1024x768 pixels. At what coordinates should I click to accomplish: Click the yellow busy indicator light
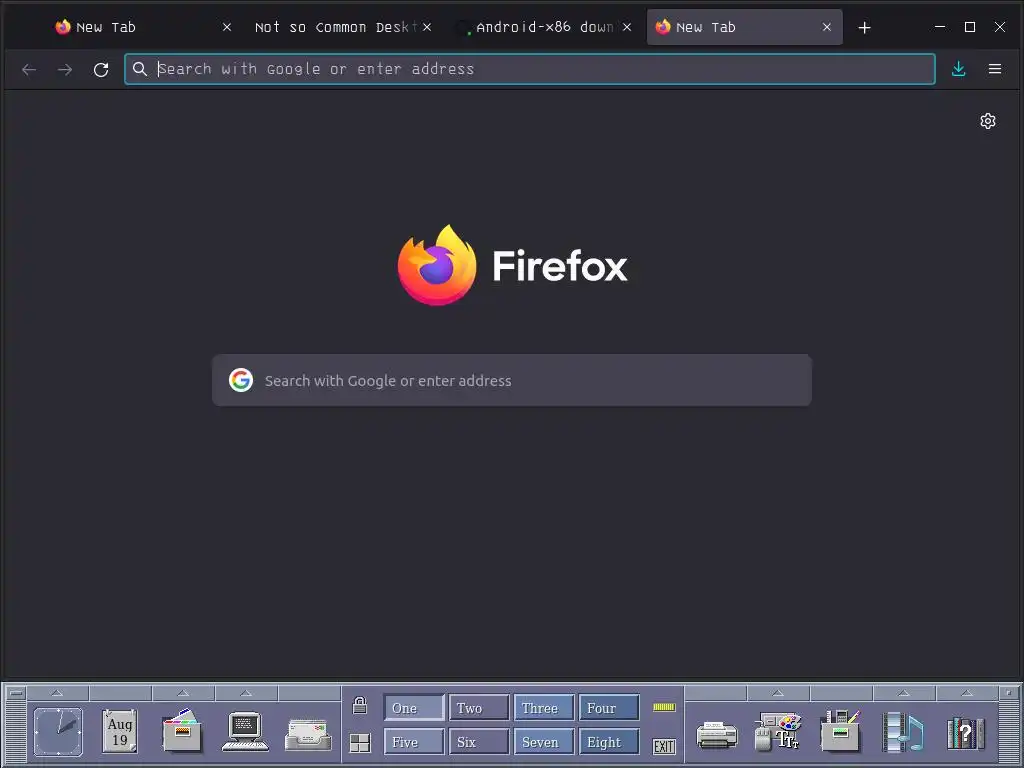pos(664,707)
